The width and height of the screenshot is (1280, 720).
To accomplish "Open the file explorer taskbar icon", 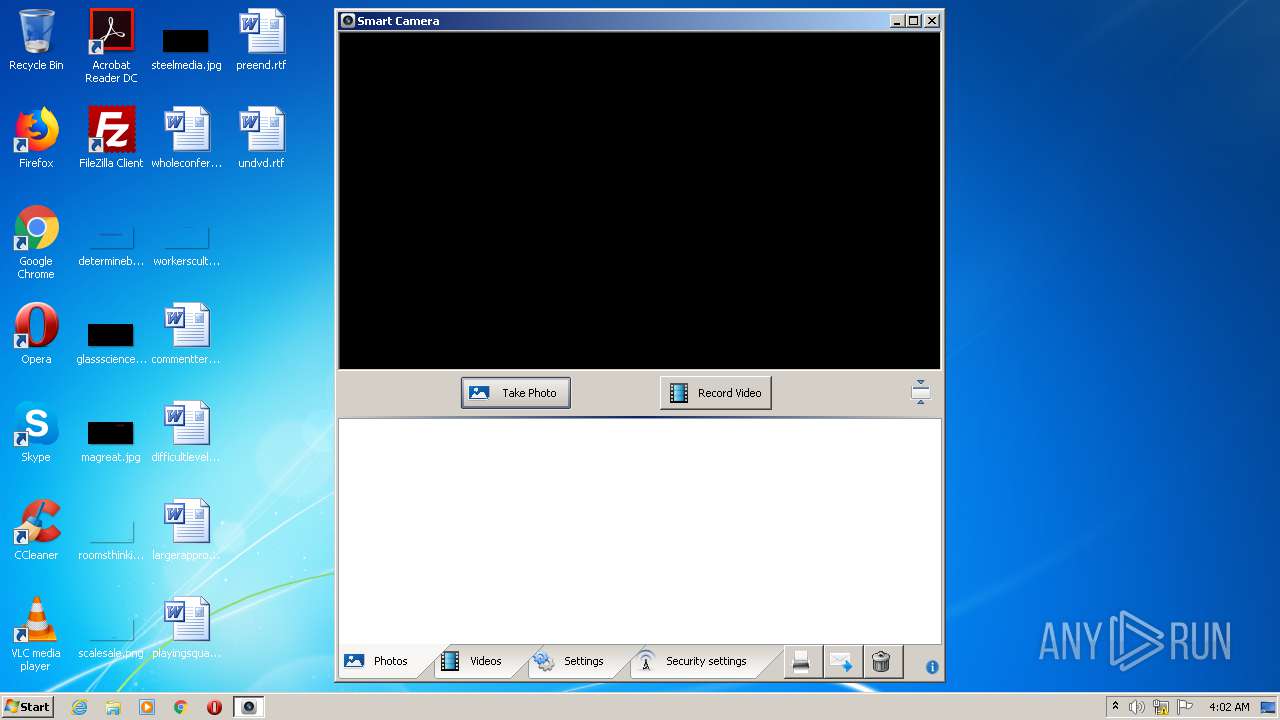I will (113, 707).
